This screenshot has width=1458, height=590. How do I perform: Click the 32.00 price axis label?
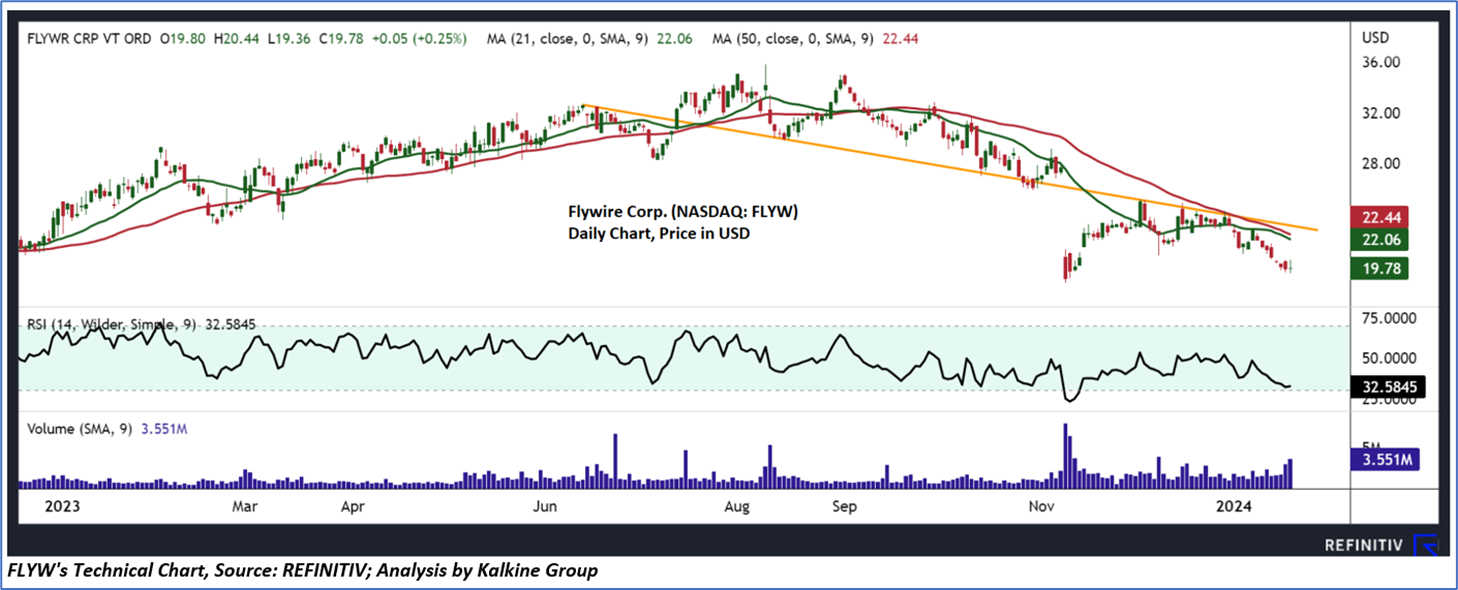click(1380, 113)
